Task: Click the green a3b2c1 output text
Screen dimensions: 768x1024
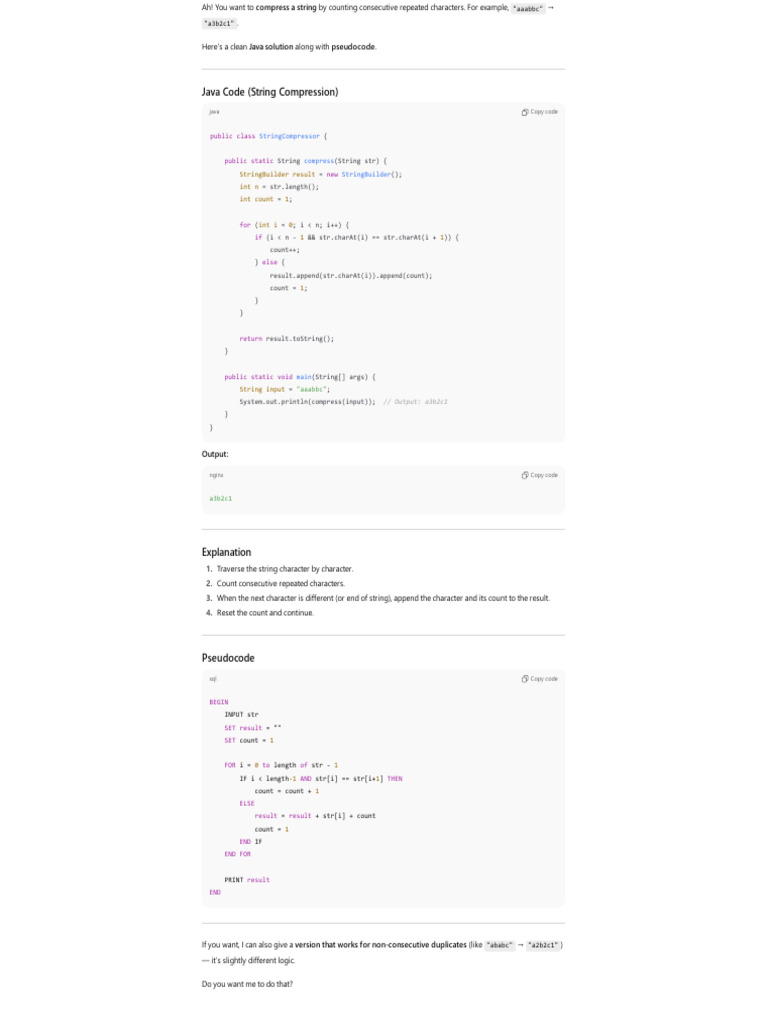Action: (x=221, y=498)
